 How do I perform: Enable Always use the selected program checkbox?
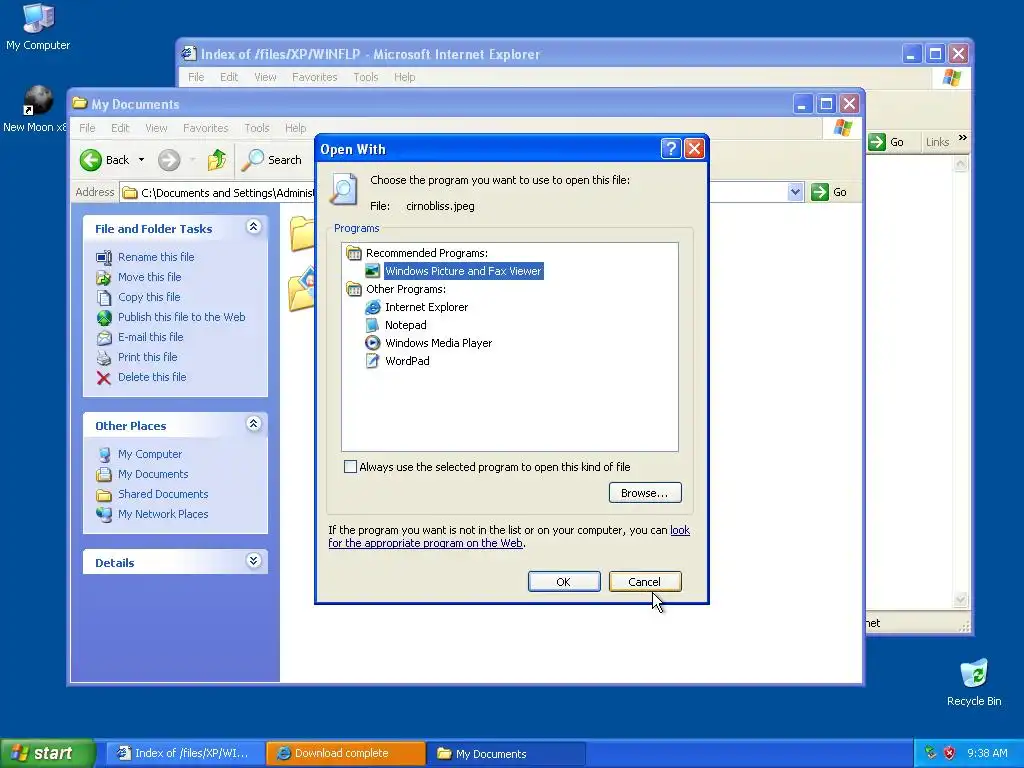point(351,467)
